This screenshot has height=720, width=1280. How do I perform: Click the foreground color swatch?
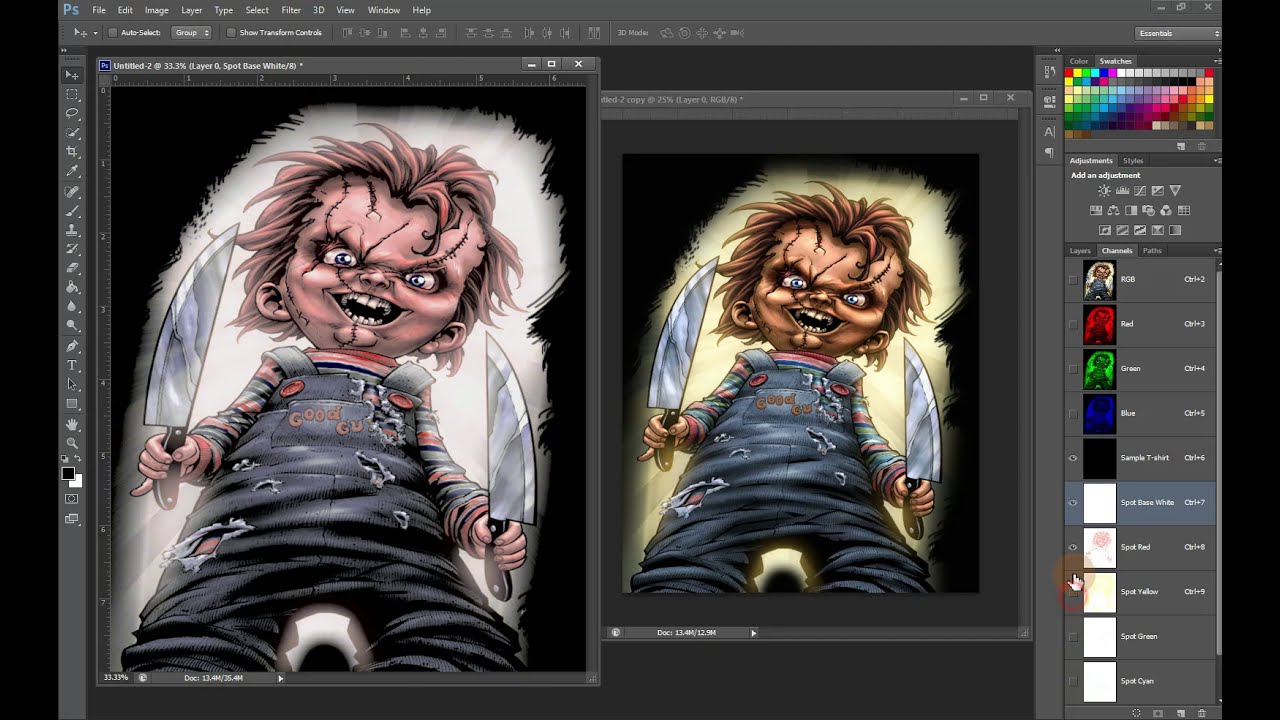click(x=68, y=473)
